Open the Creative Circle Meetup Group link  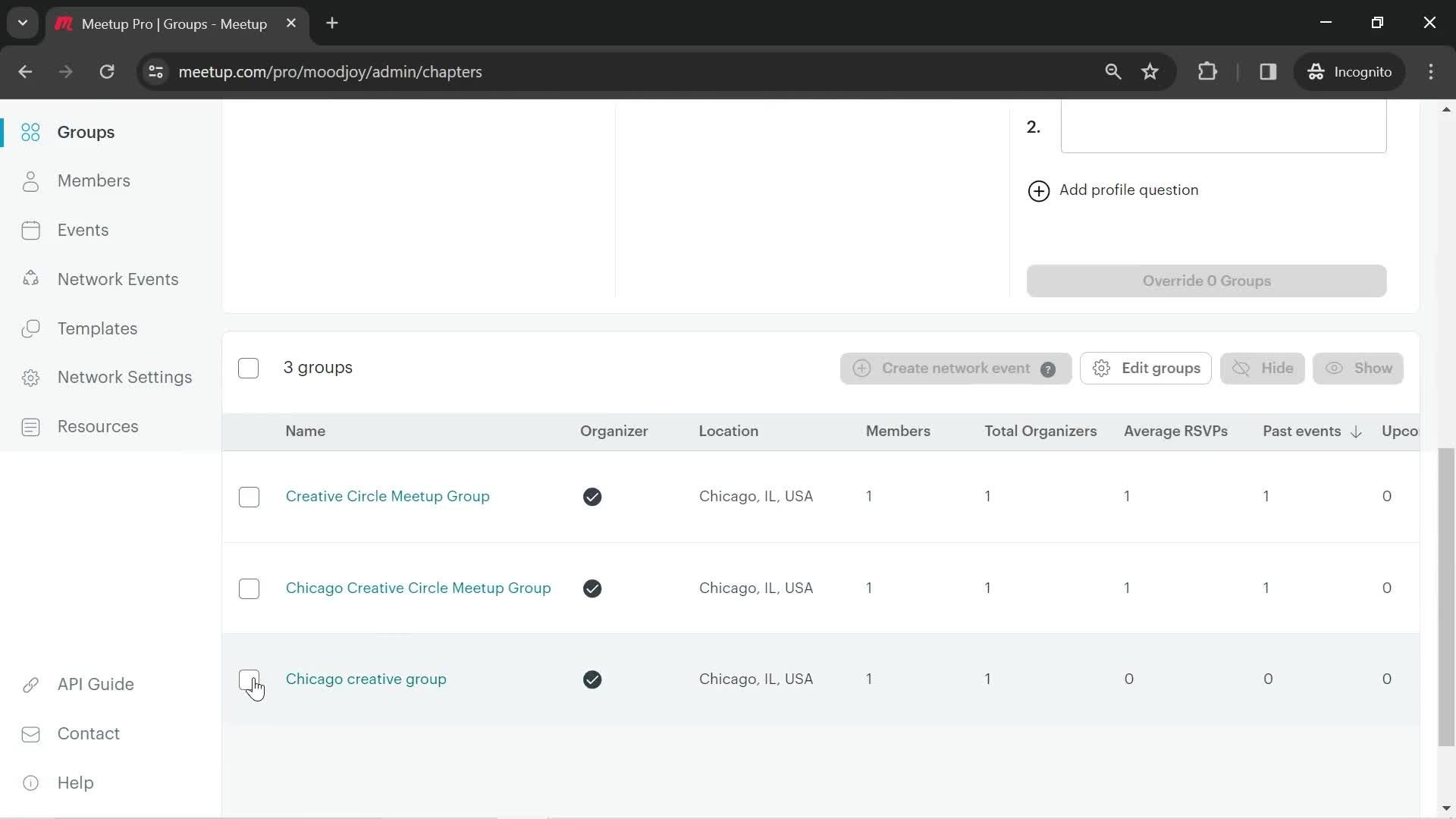click(388, 496)
